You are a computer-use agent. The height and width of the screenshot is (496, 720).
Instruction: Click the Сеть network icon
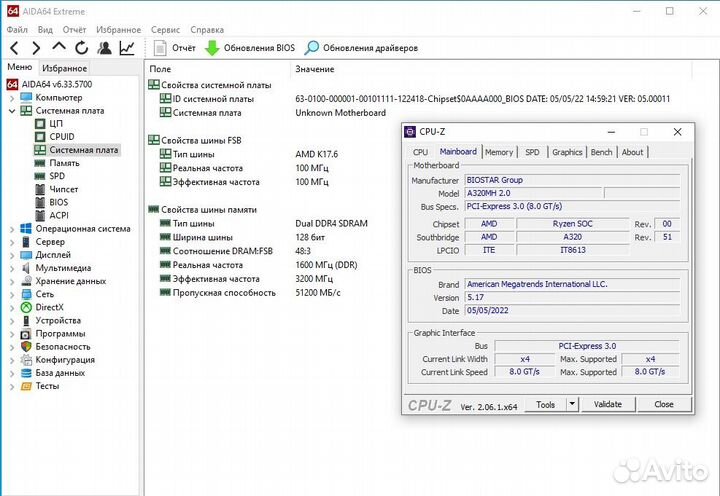pos(26,294)
